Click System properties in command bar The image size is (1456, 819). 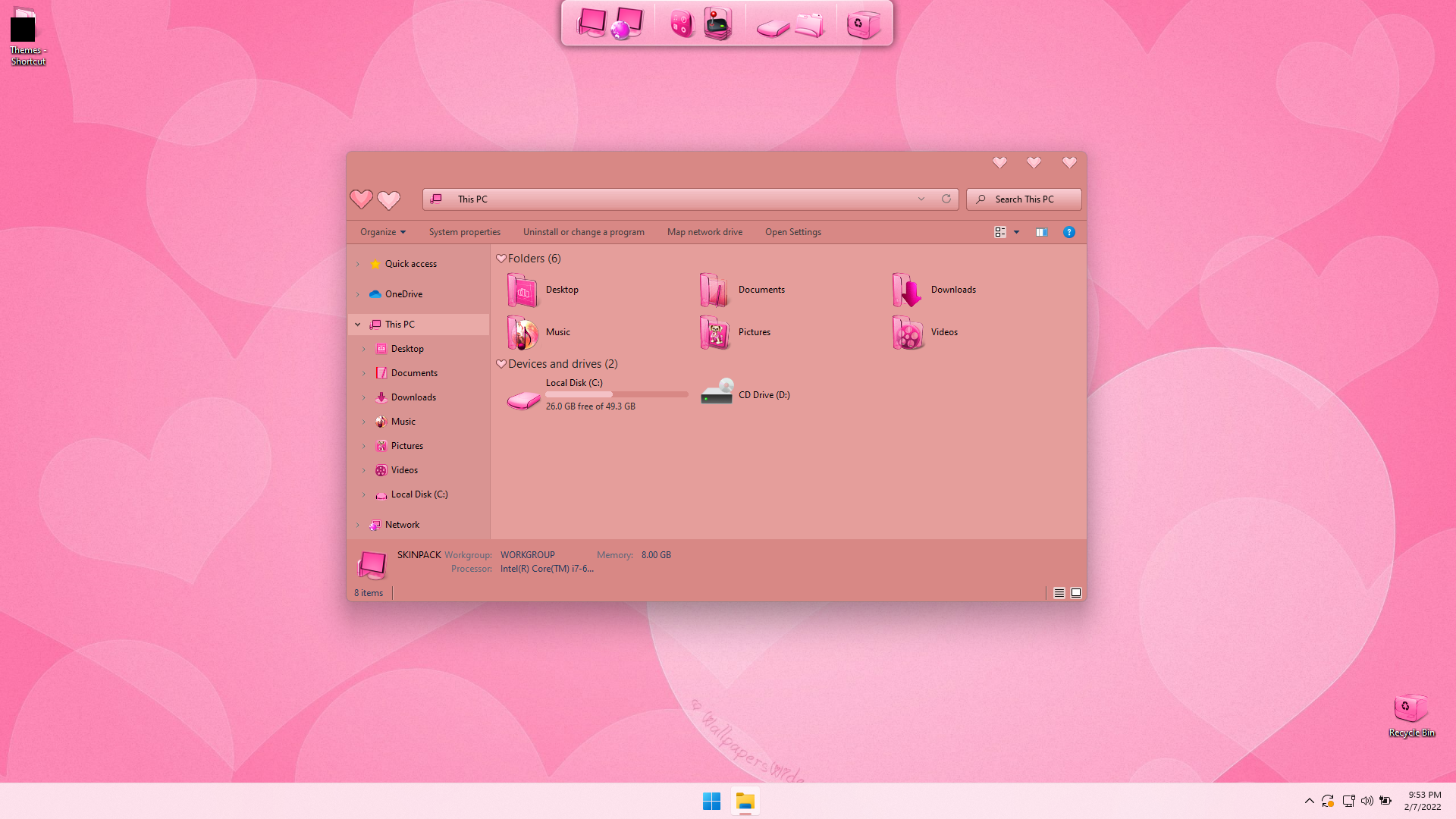tap(464, 232)
